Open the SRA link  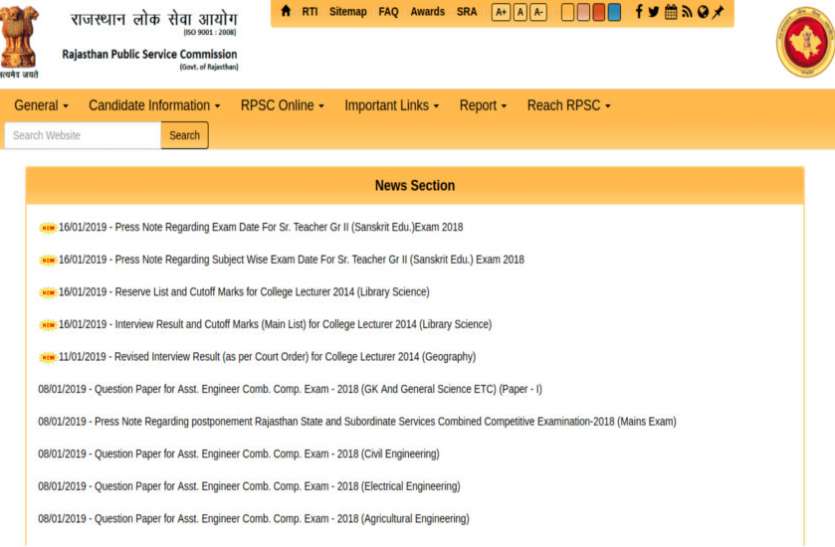point(466,11)
